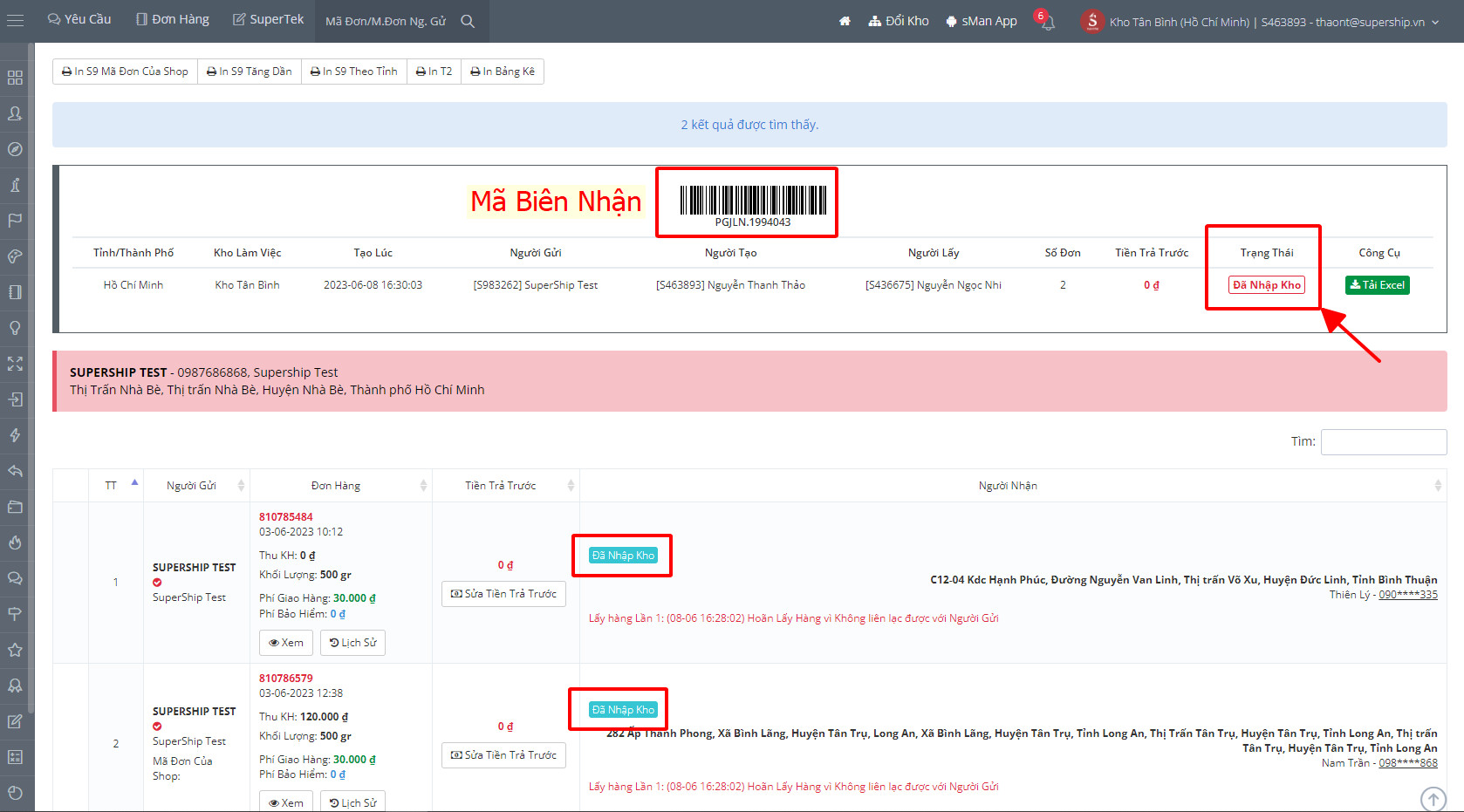The image size is (1464, 812).
Task: Open sMan App link
Action: 982,21
